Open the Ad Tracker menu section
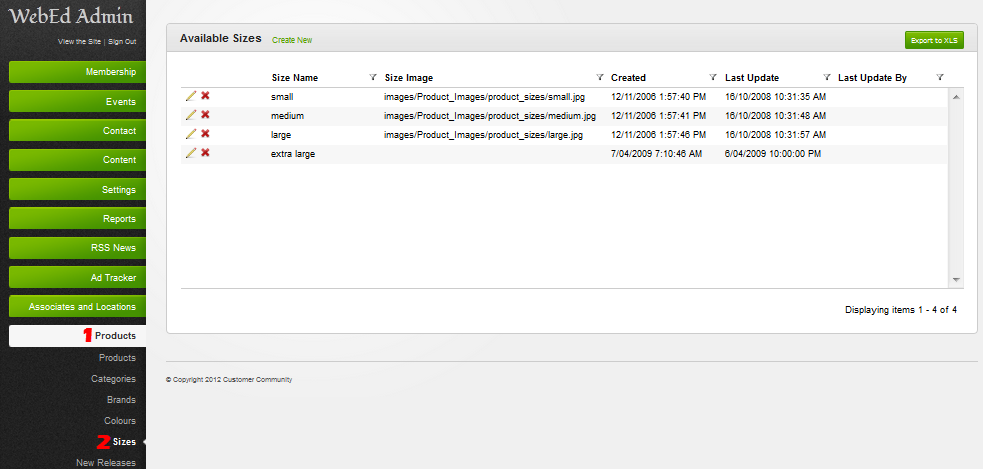Viewport: 983px width, 469px height. 78,277
